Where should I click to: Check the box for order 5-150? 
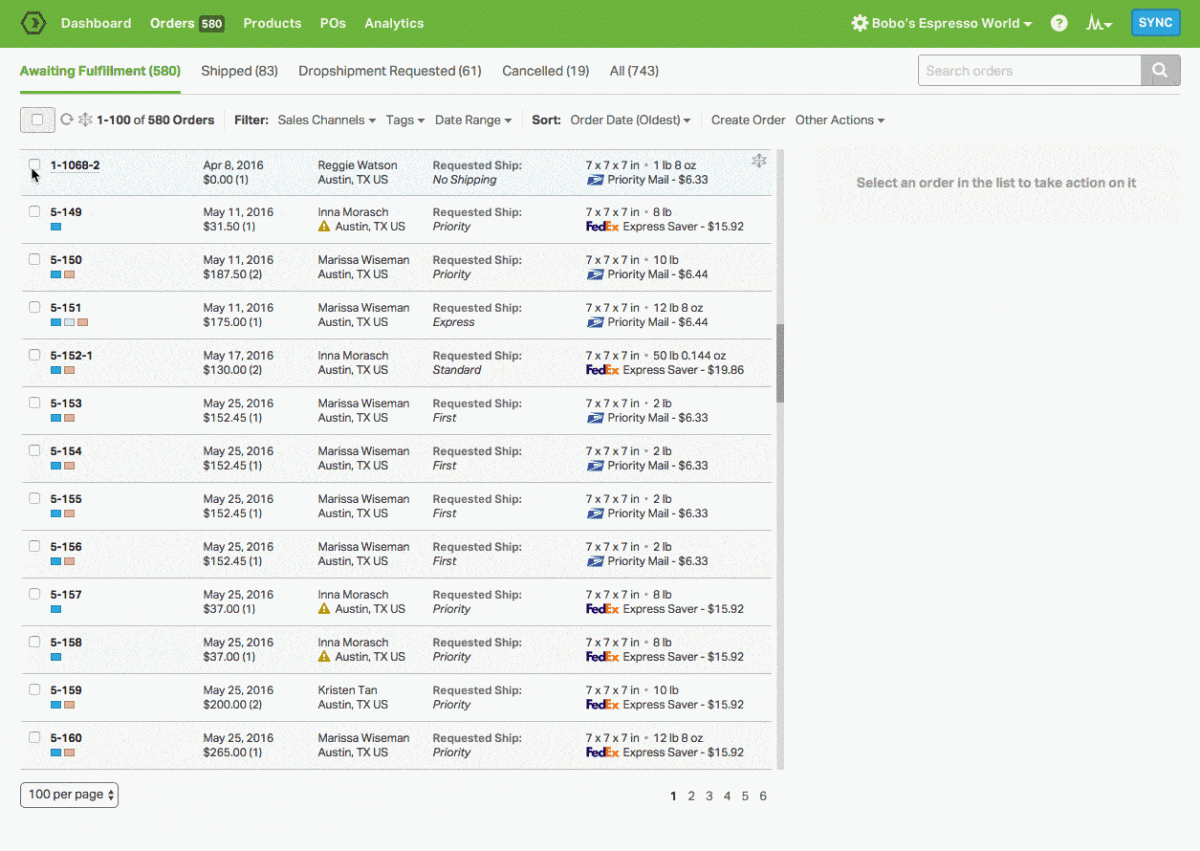tap(35, 260)
